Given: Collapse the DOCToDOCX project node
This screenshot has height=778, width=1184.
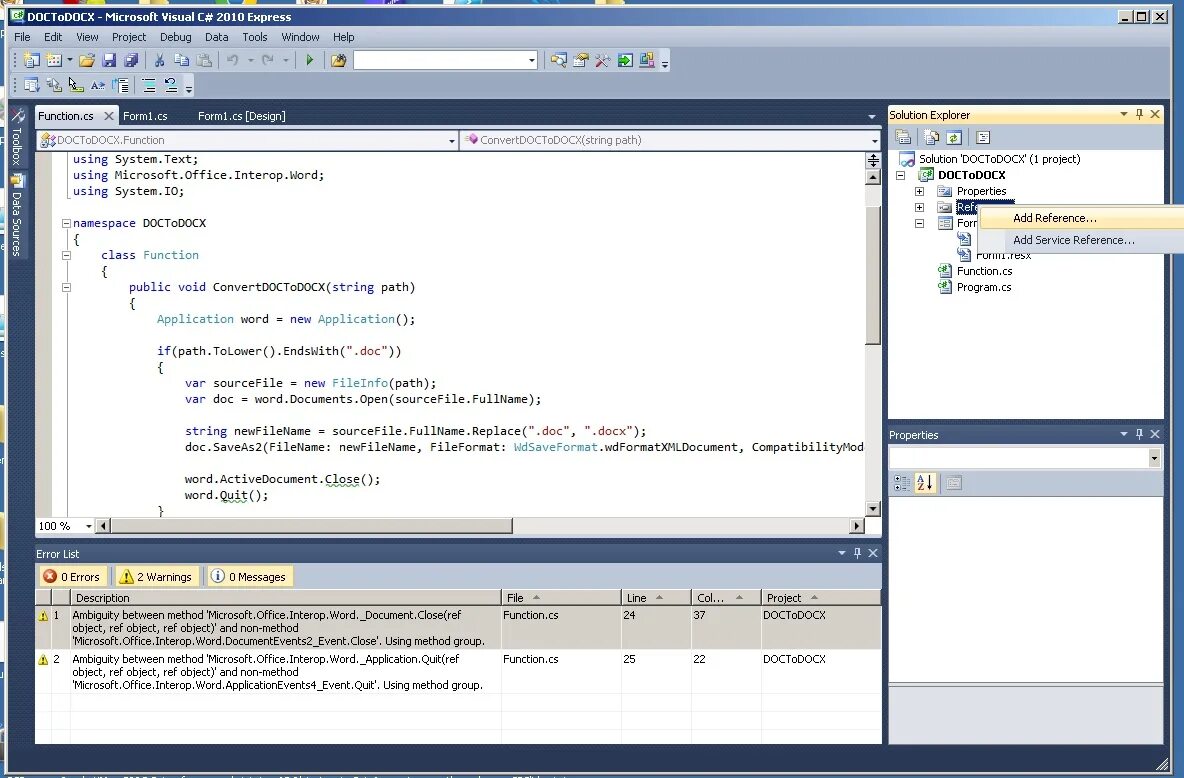Looking at the screenshot, I should [900, 175].
